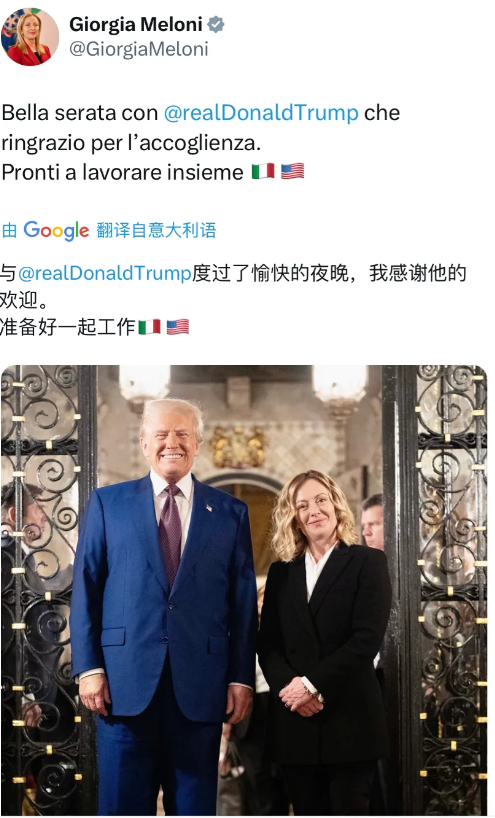Open @realDonaldTrump mention in Italian text
Viewport: 495px width, 818px height.
[x=261, y=113]
